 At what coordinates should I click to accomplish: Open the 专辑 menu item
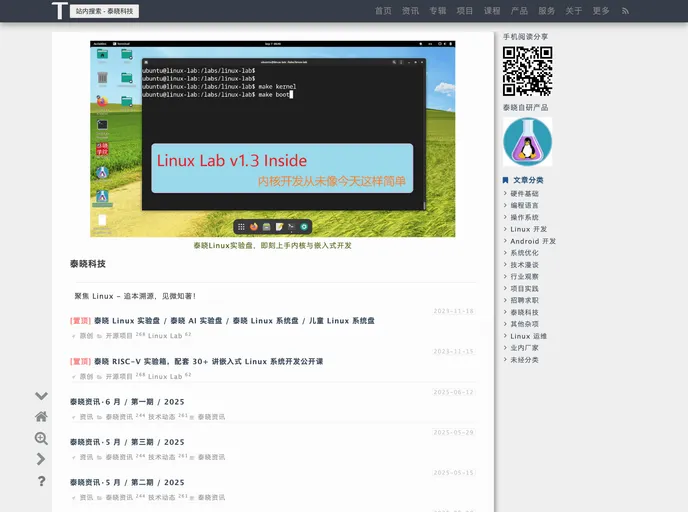point(437,11)
